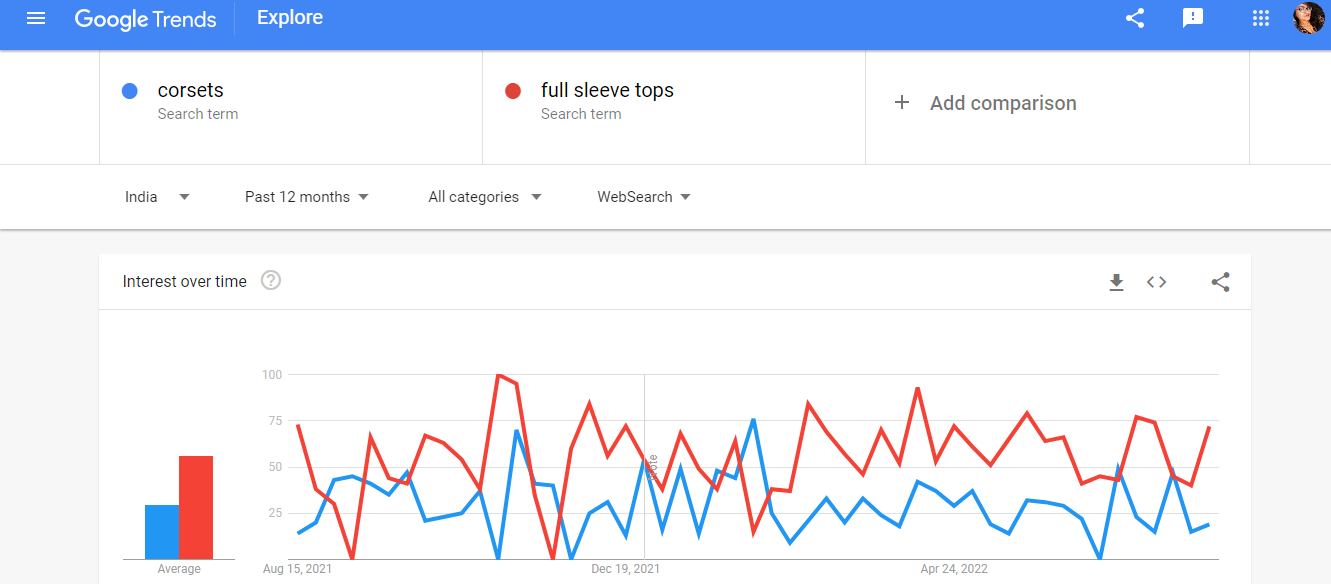The height and width of the screenshot is (584, 1331).
Task: Edit the full sleeve tops term
Action: pos(607,91)
